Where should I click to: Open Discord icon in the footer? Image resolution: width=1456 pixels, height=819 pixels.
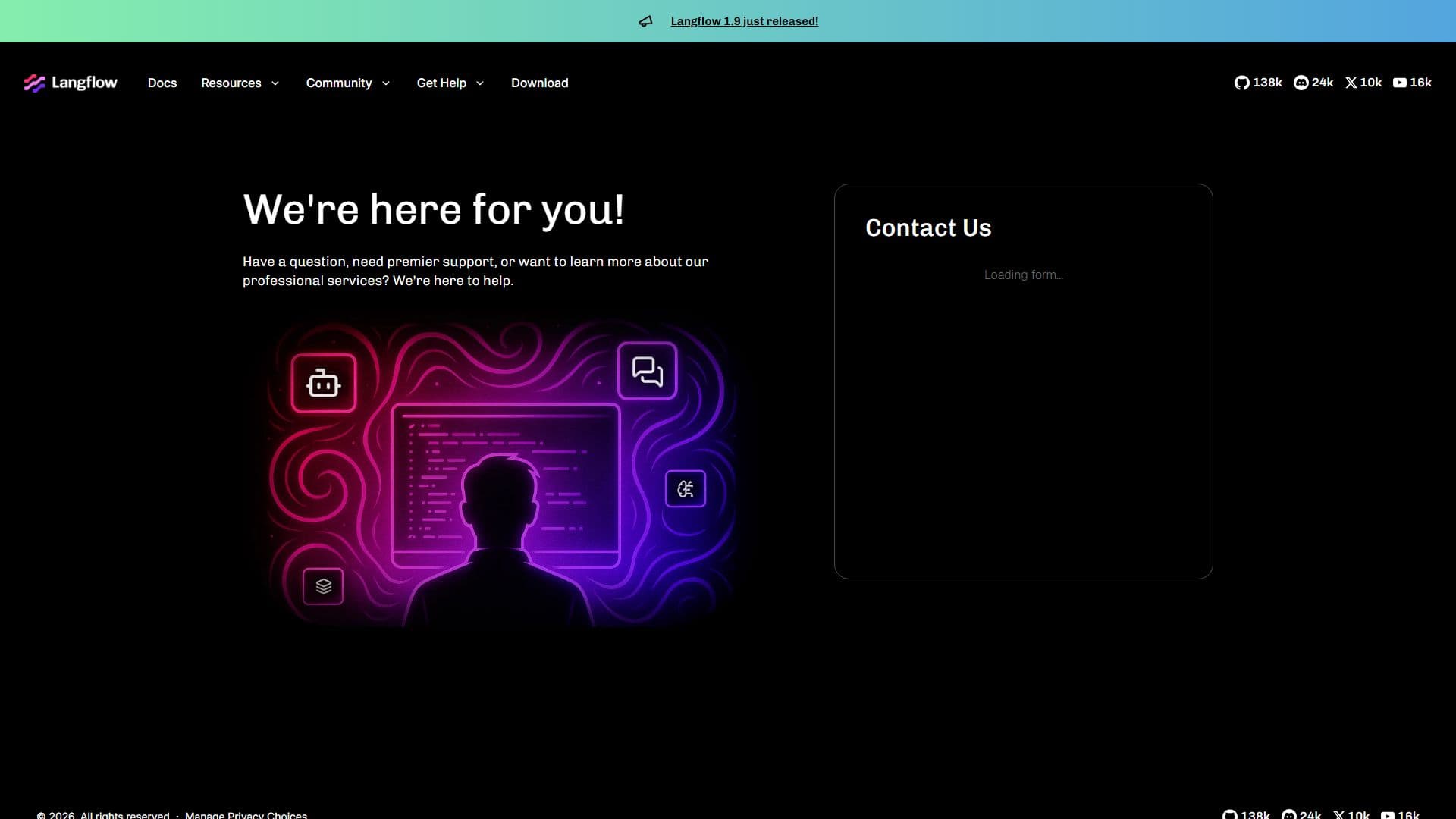(1288, 815)
